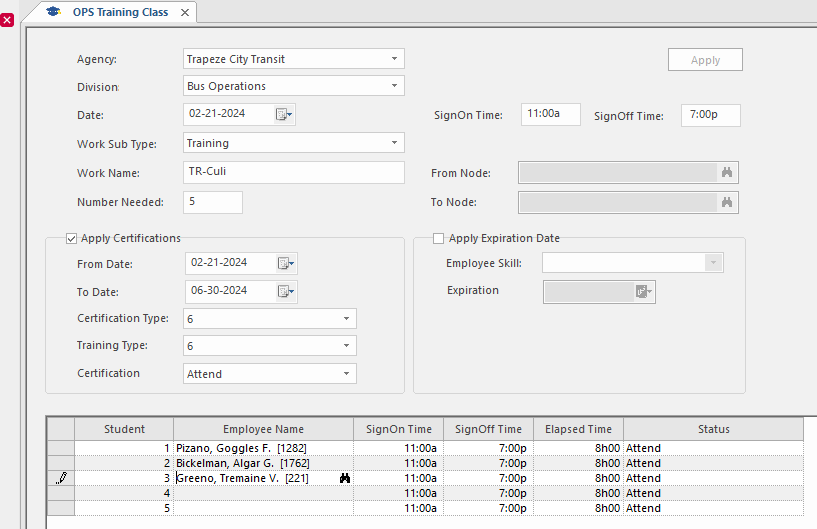Click binoculars lookup icon in Greeno row
The width and height of the screenshot is (817, 529).
click(345, 478)
